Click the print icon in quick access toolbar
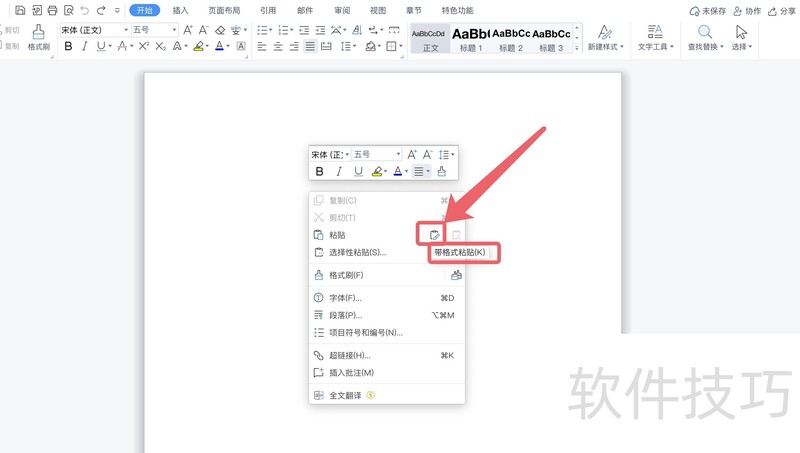This screenshot has width=800, height=453. click(x=52, y=10)
